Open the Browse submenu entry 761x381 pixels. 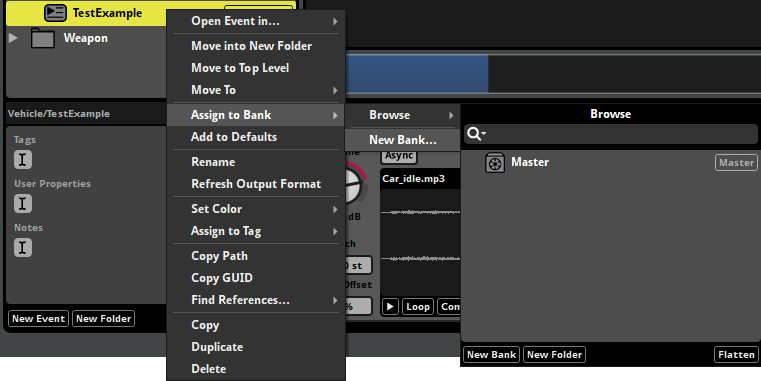tap(403, 115)
